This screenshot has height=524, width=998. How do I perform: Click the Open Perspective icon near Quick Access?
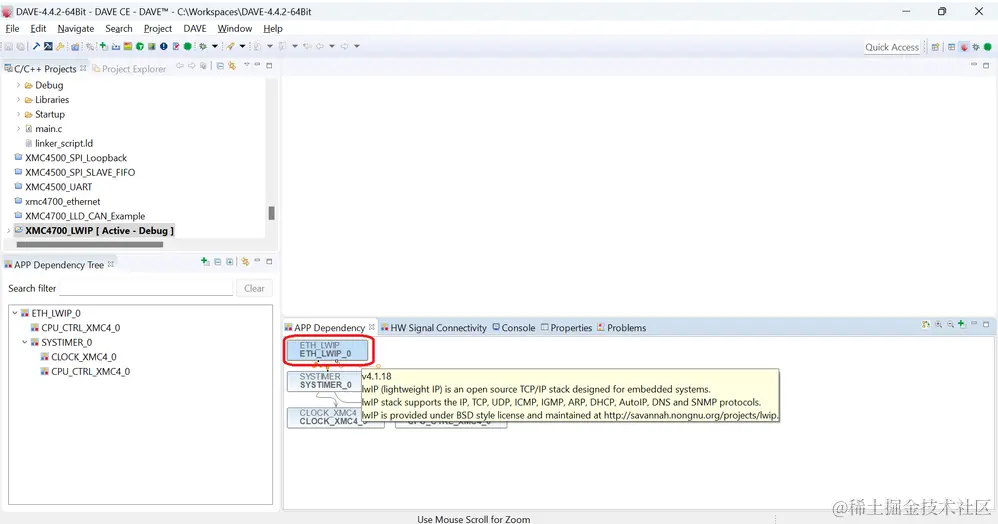pyautogui.click(x=936, y=46)
